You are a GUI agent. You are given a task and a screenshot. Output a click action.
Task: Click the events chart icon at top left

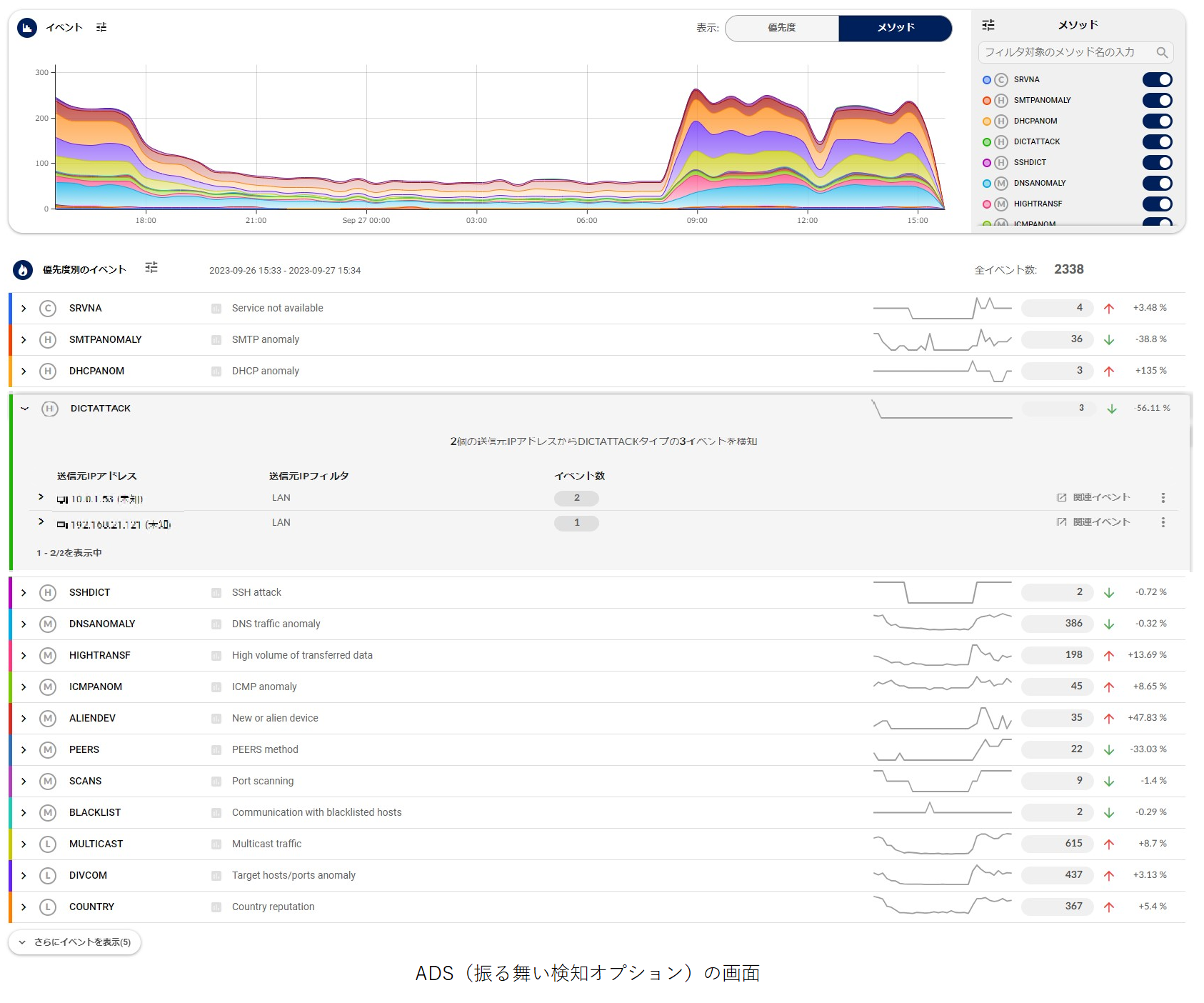pyautogui.click(x=27, y=28)
